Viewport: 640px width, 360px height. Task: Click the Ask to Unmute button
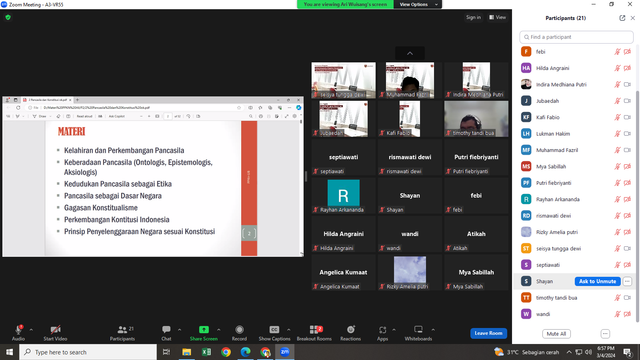(x=598, y=281)
